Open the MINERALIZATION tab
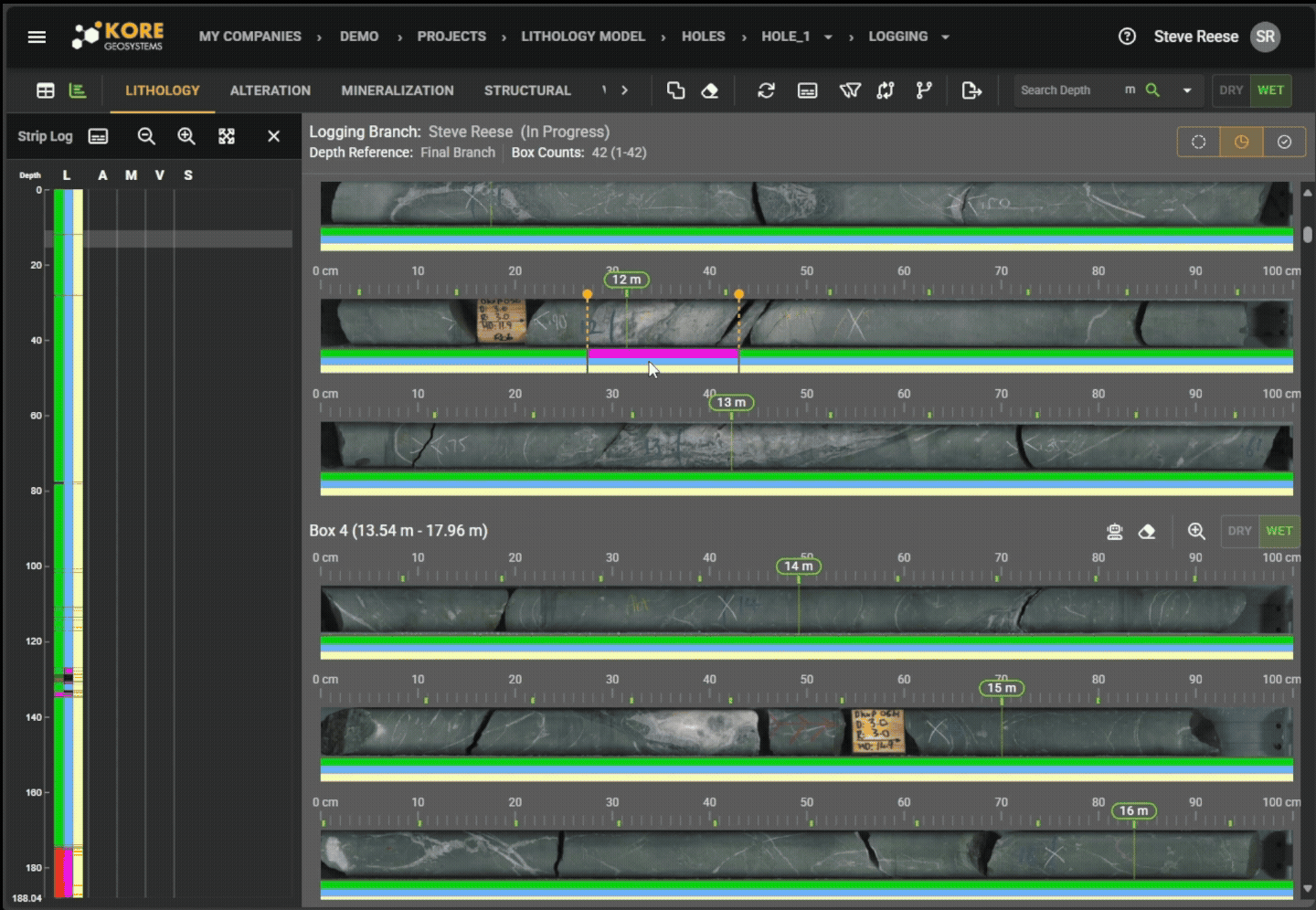The width and height of the screenshot is (1316, 910). point(398,90)
